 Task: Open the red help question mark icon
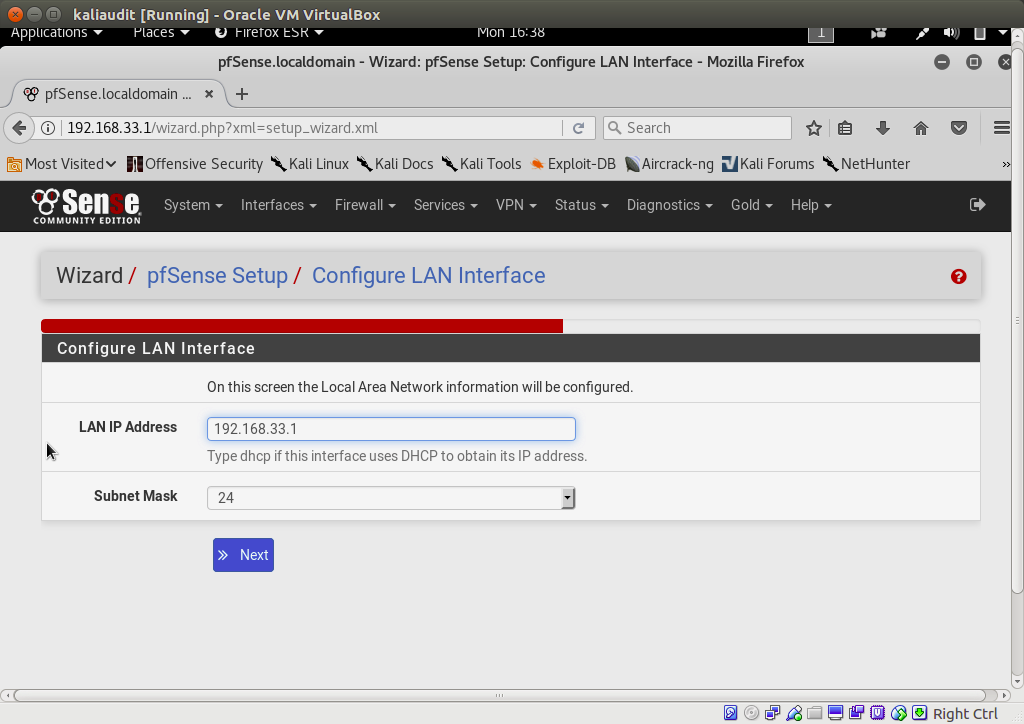coord(958,277)
